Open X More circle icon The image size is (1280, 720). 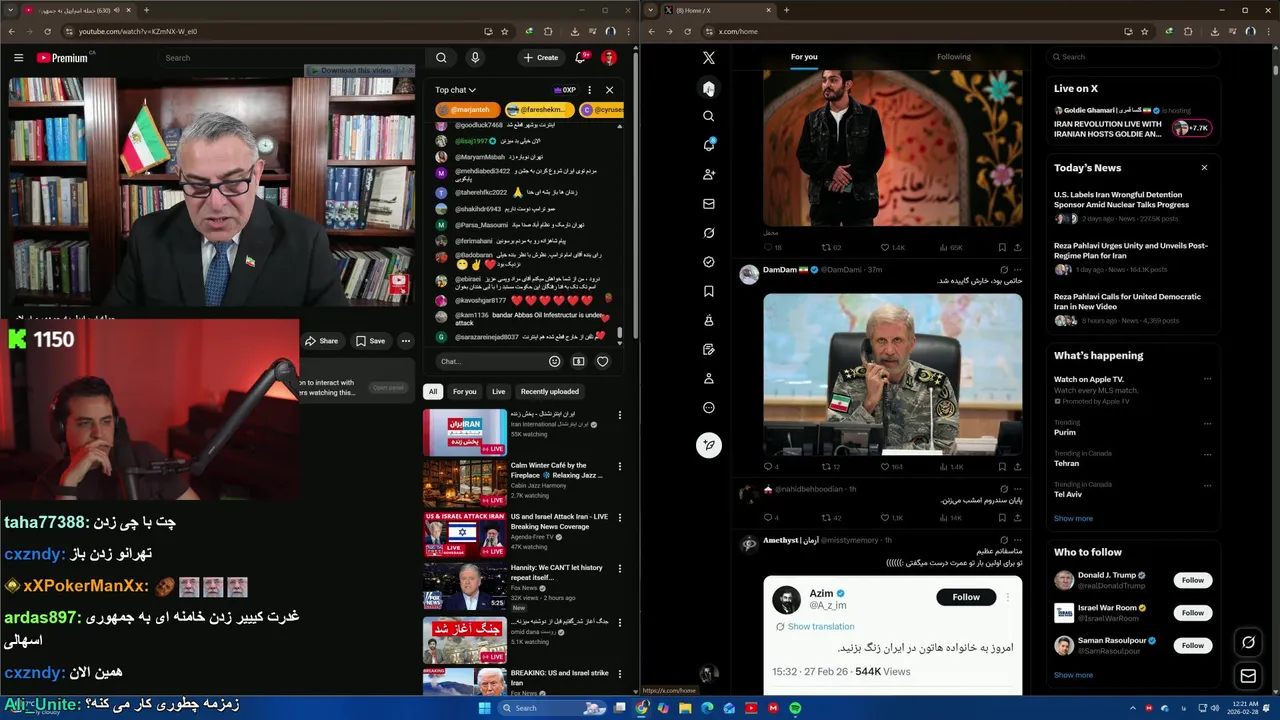coord(709,408)
